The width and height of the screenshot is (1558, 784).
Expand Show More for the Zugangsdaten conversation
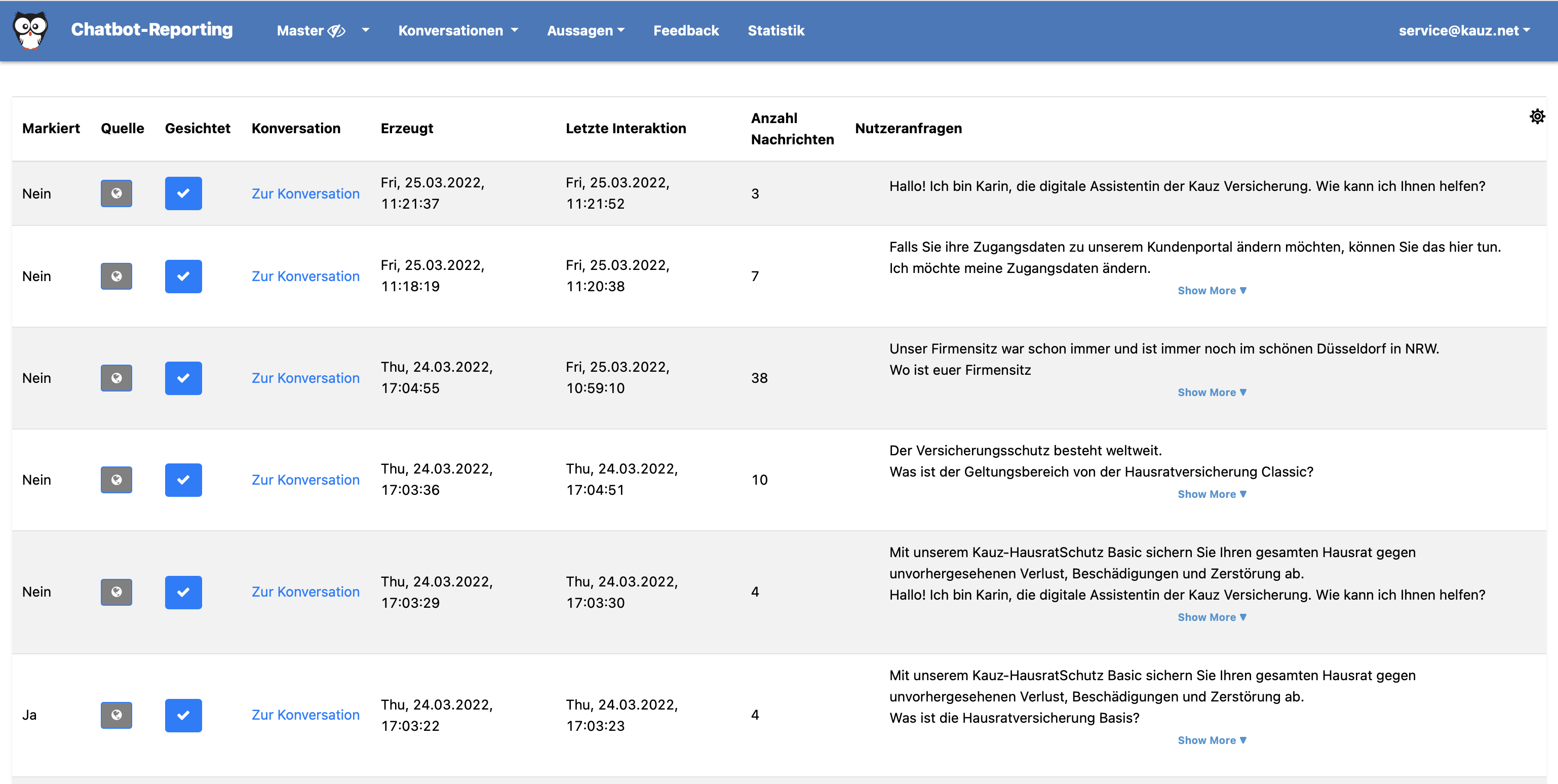pos(1212,290)
